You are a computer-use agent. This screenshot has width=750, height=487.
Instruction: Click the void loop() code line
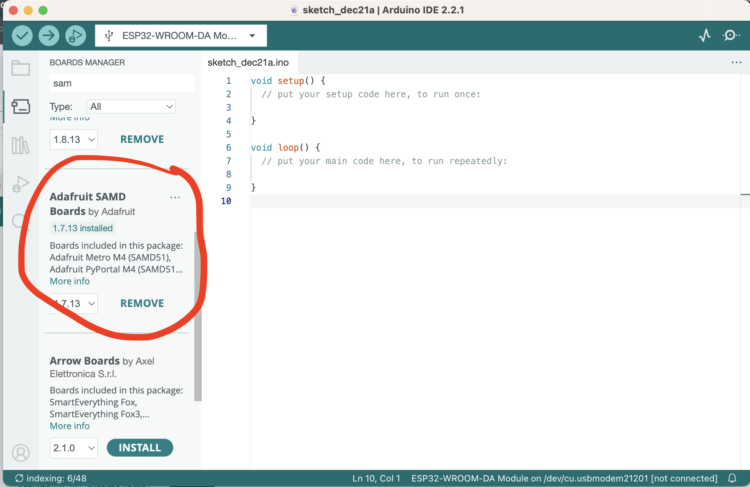(x=285, y=148)
